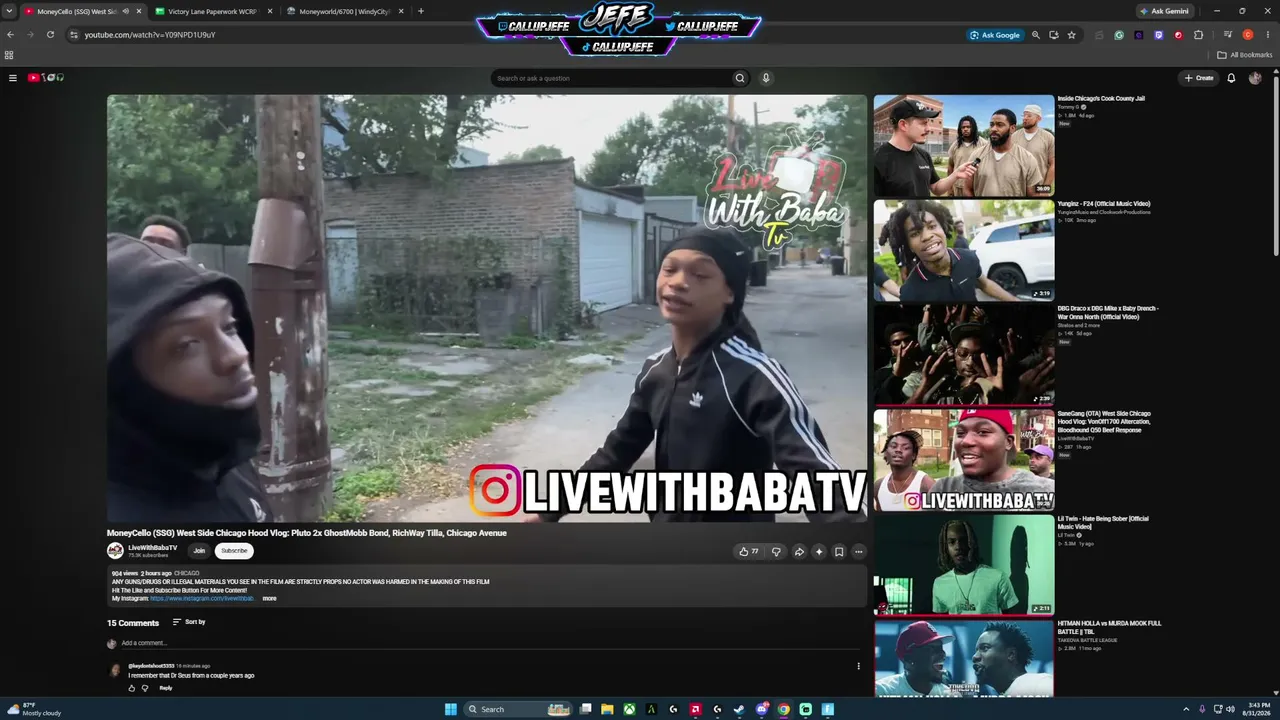Like the Dr Seus comment
Image resolution: width=1280 pixels, height=720 pixels.
131,688
